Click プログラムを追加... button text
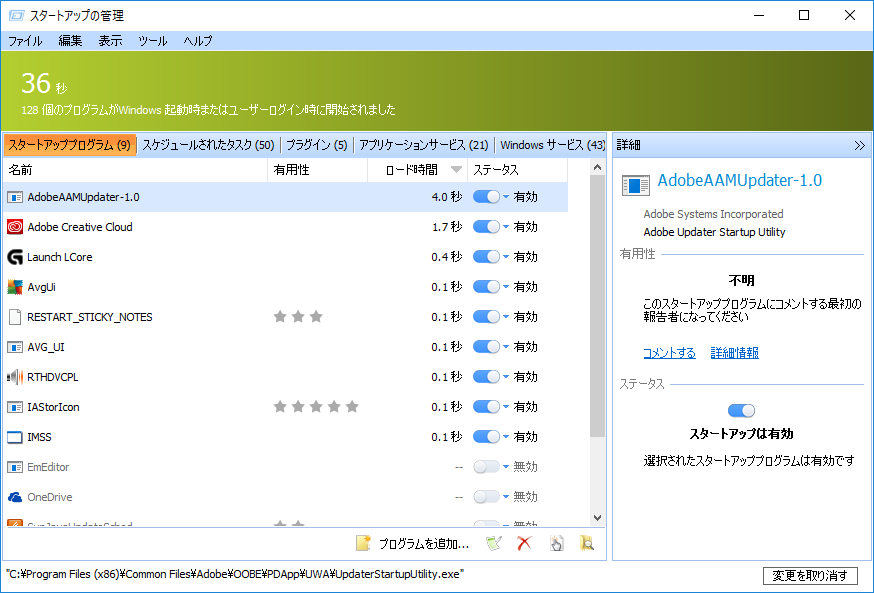Screen dimensions: 874x593 (424, 543)
